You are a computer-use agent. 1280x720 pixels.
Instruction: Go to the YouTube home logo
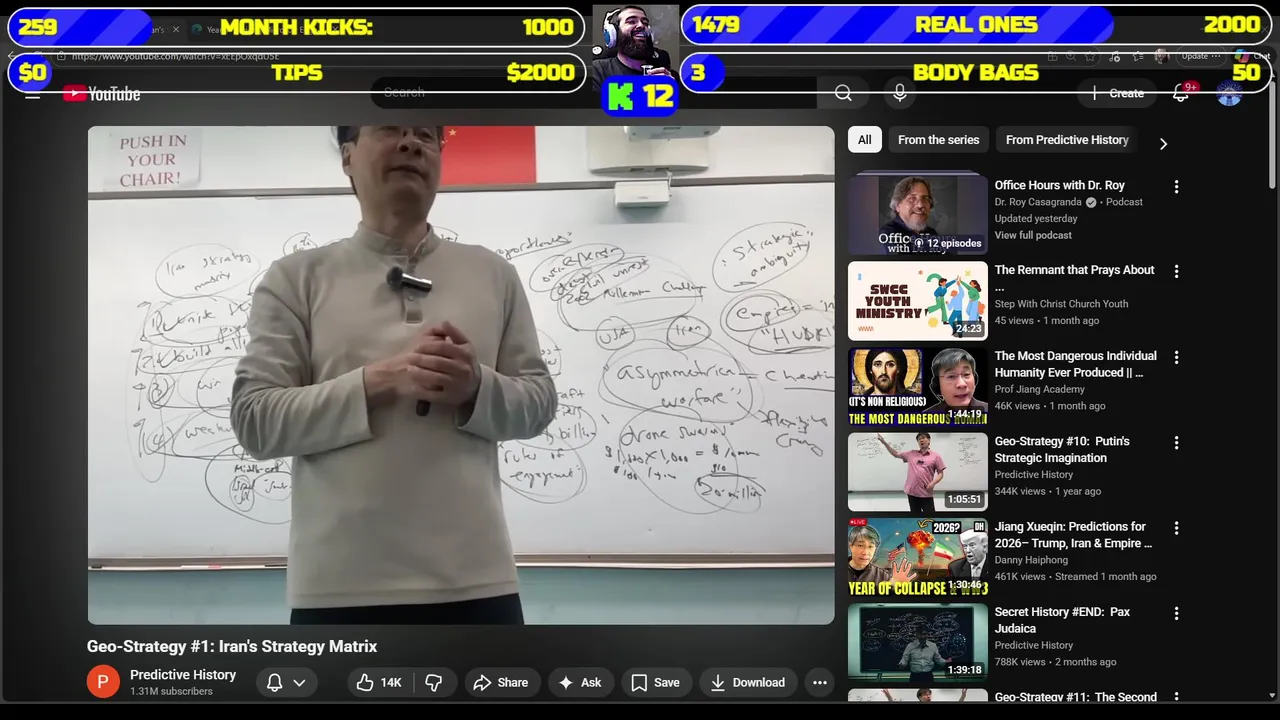pyautogui.click(x=102, y=94)
